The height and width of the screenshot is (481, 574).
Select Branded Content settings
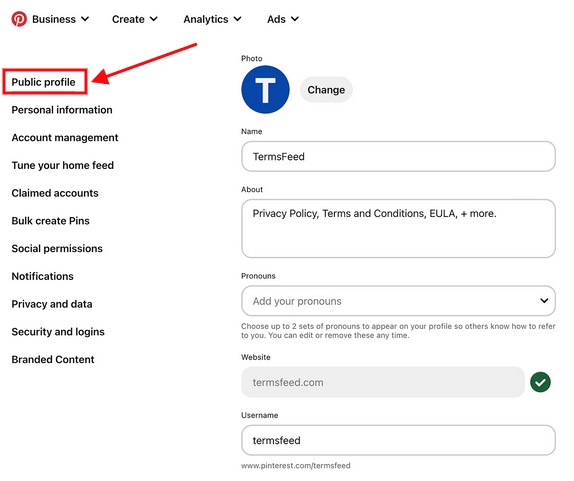[53, 359]
